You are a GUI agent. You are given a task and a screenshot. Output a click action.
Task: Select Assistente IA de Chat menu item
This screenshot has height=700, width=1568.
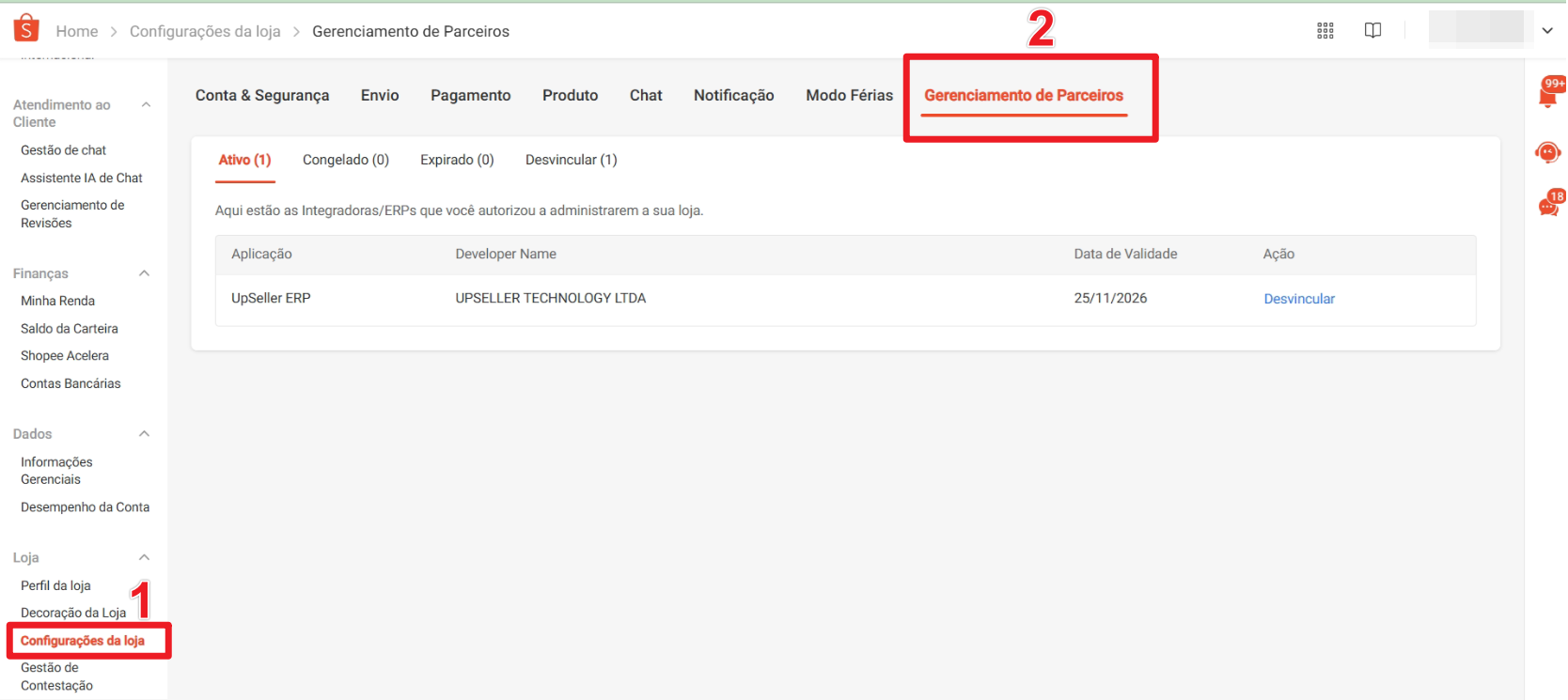pyautogui.click(x=82, y=178)
